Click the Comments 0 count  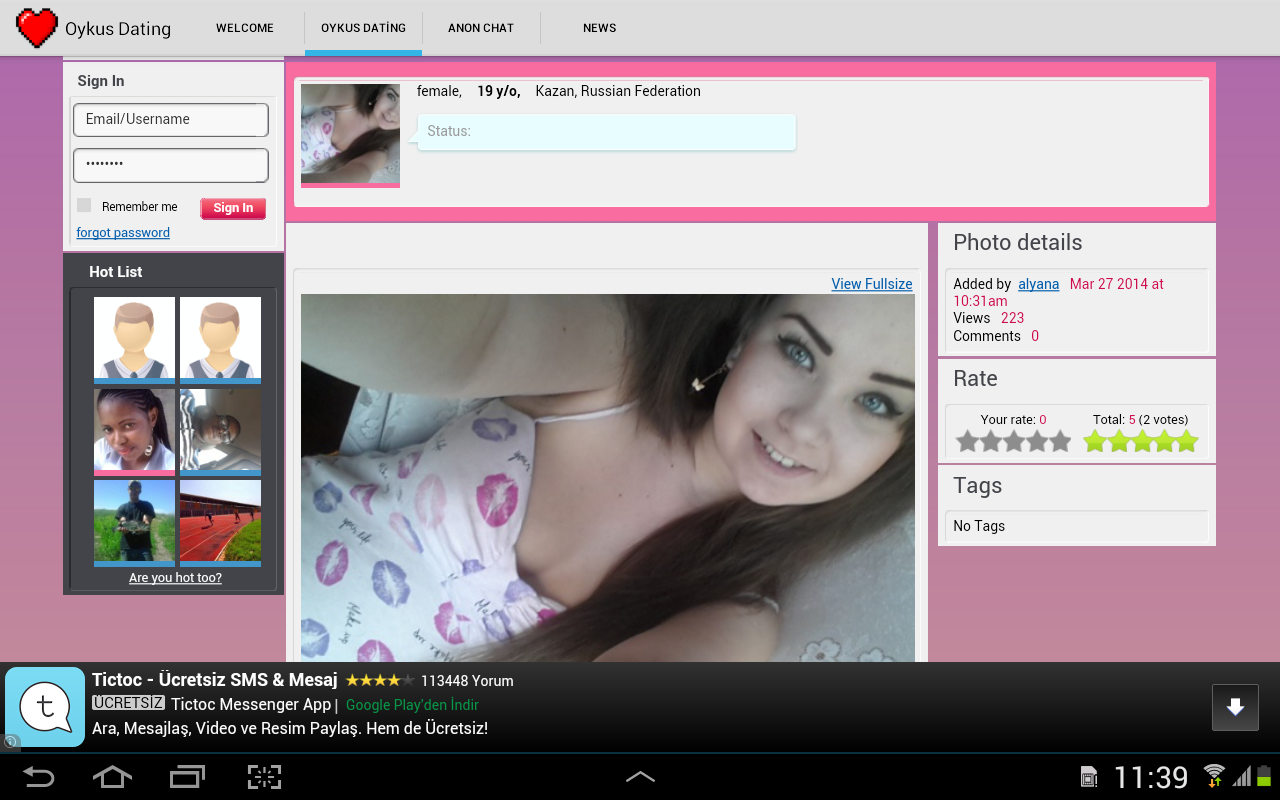(x=996, y=336)
